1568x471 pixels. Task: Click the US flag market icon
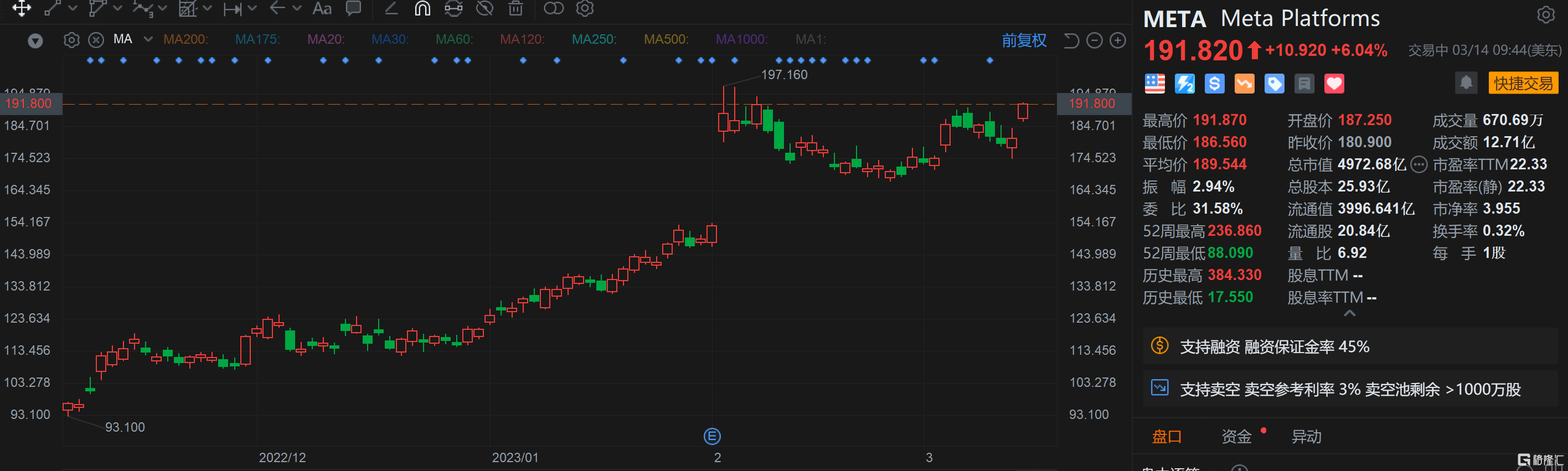click(1154, 84)
